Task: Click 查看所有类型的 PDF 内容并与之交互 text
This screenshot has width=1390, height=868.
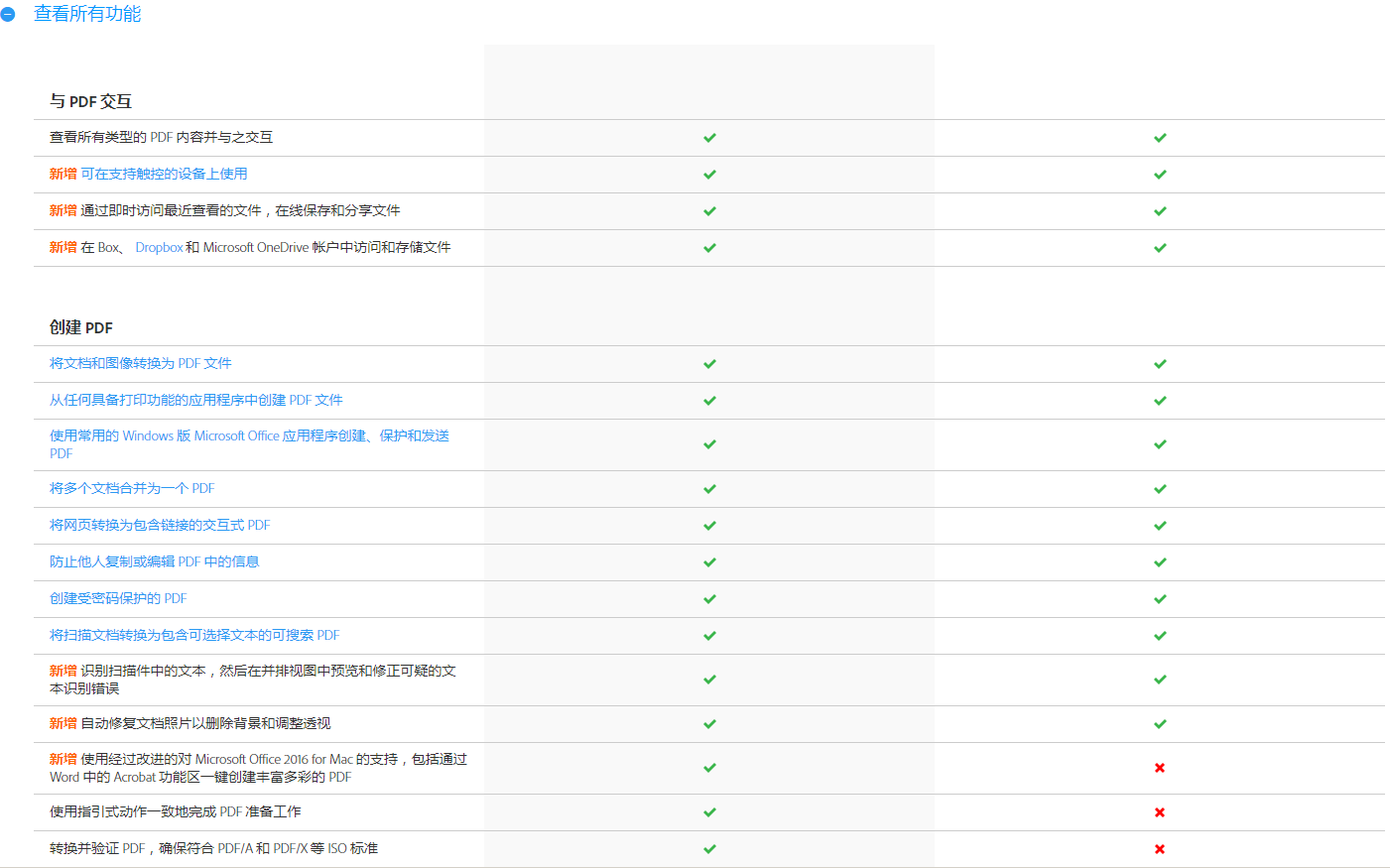Action: (161, 137)
